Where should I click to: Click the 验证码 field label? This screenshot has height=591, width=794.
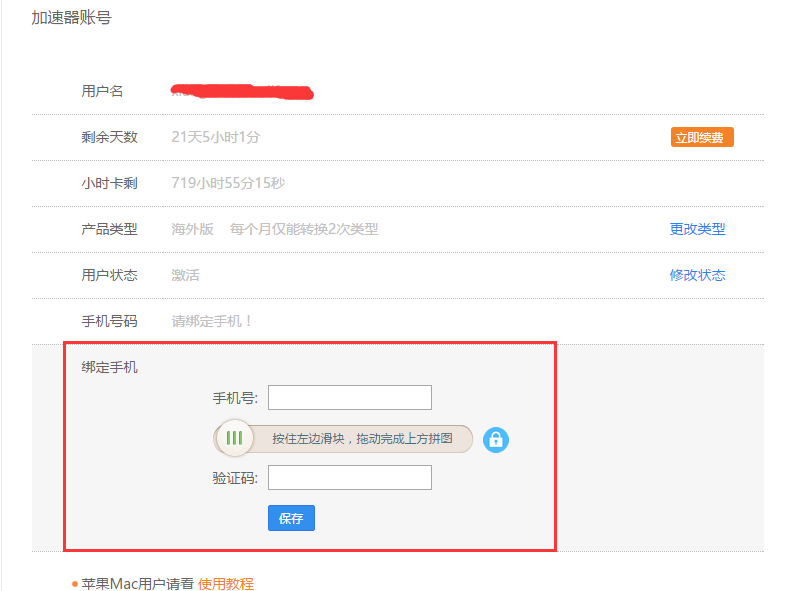click(x=235, y=478)
